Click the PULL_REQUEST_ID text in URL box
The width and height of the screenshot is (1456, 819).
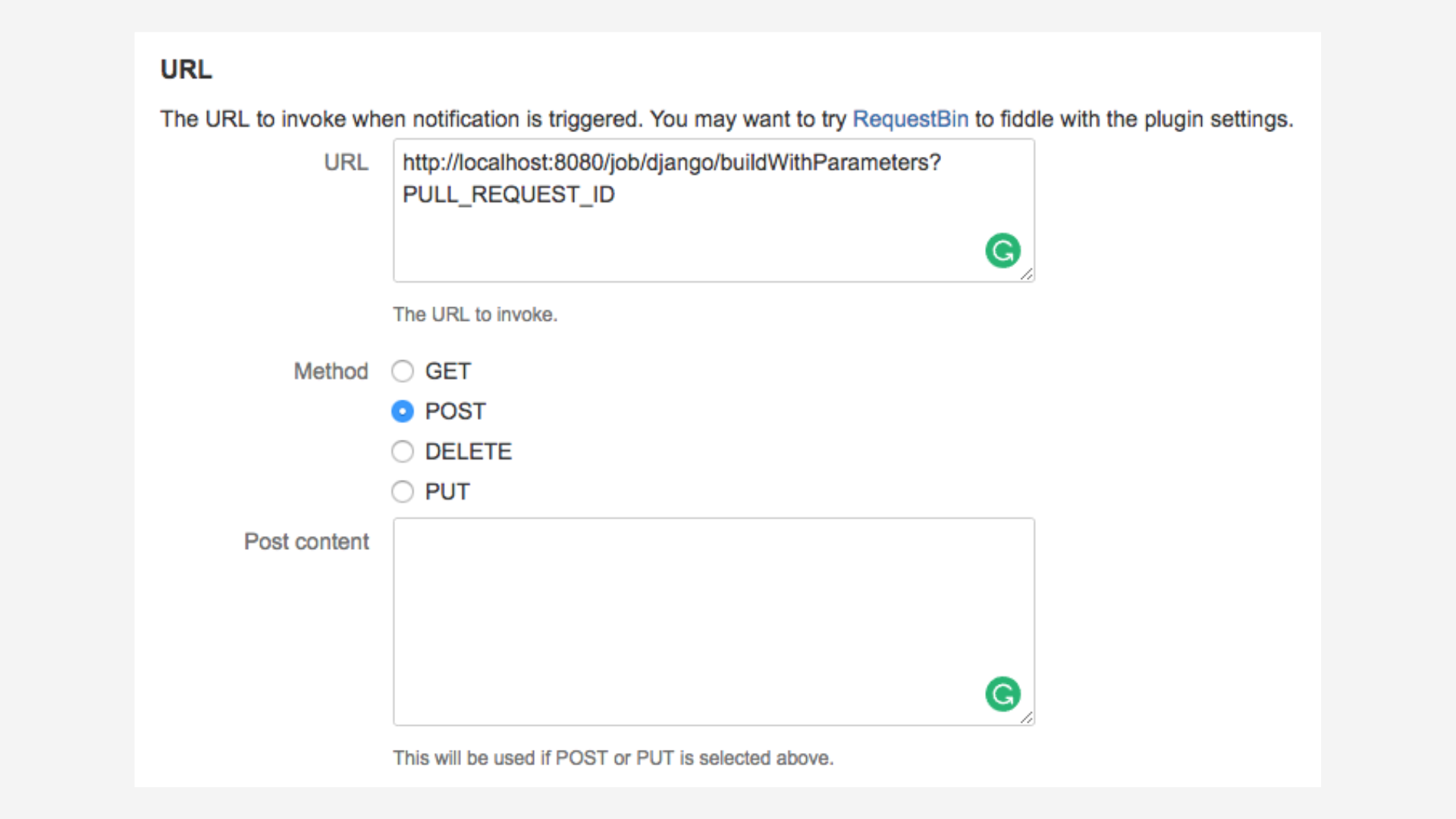tap(508, 196)
